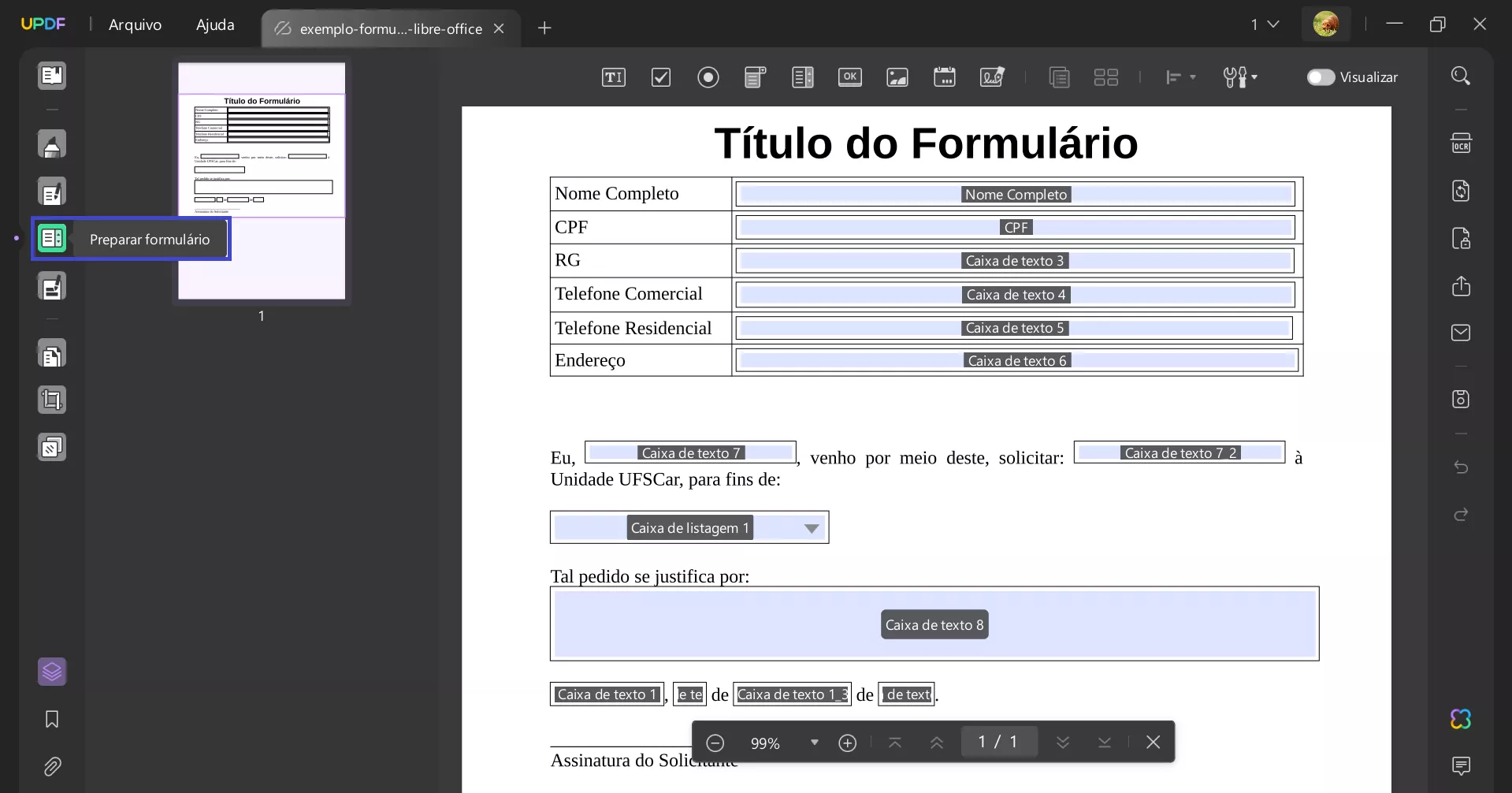The image size is (1512, 793).
Task: Select page 1 thumbnail
Action: coord(261,181)
